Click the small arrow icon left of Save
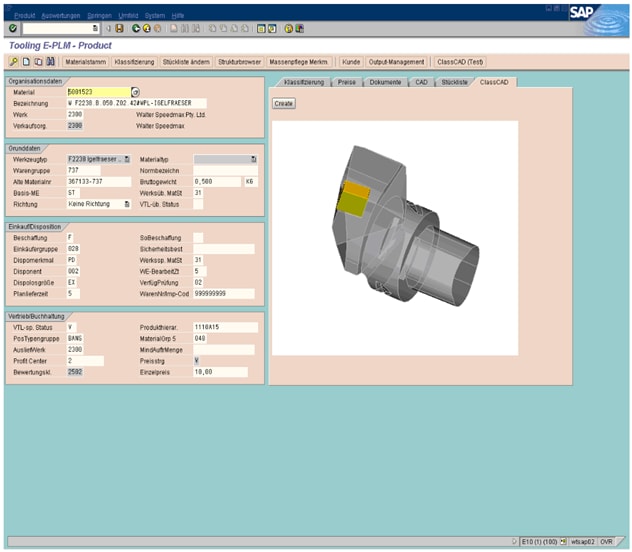 [108, 28]
